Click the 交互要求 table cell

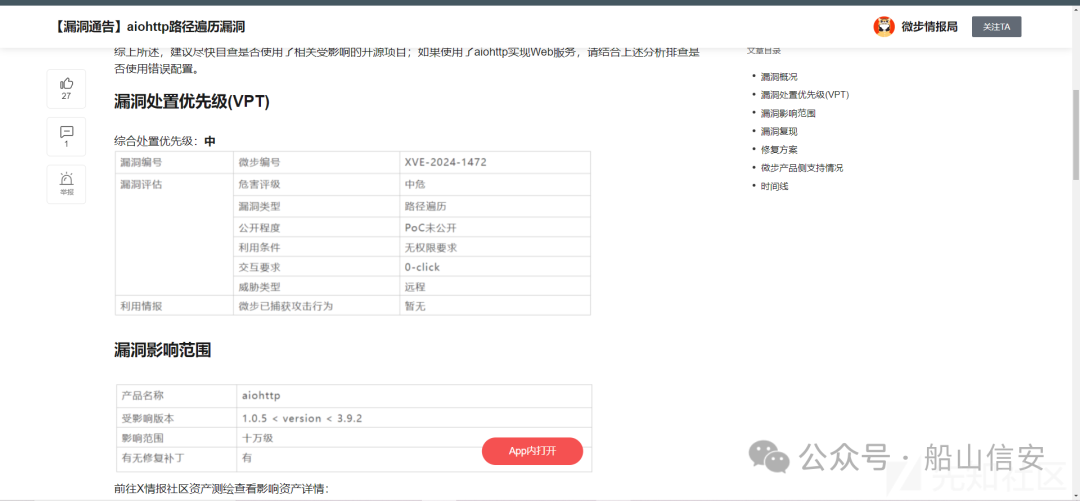pyautogui.click(x=316, y=267)
